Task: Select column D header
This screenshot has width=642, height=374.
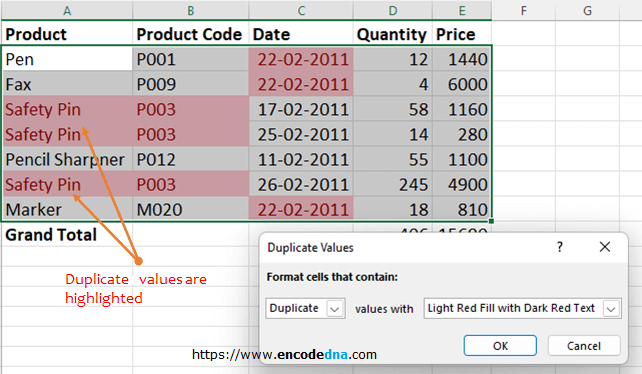Action: tap(393, 10)
